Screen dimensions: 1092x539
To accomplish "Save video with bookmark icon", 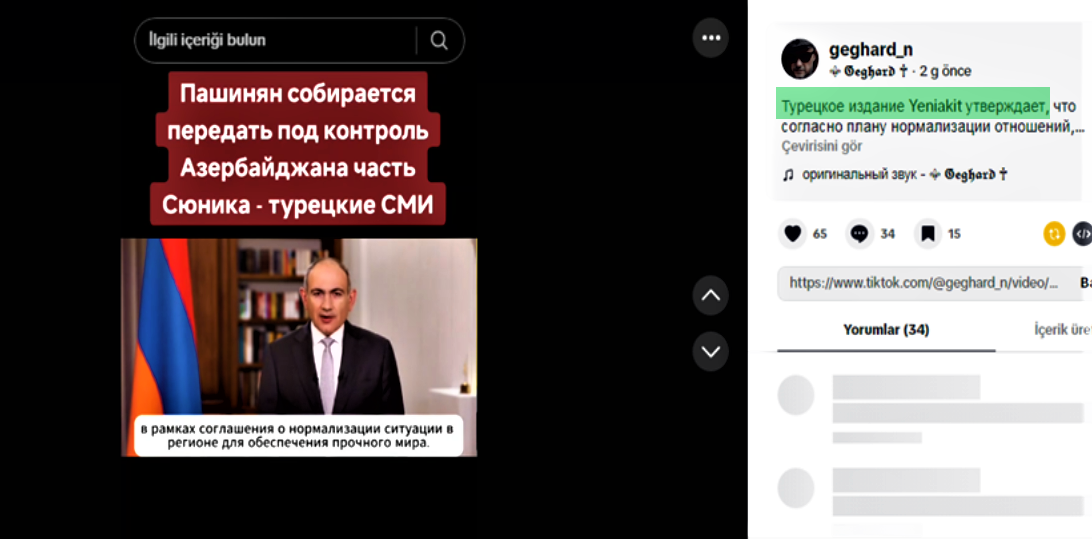I will point(928,234).
